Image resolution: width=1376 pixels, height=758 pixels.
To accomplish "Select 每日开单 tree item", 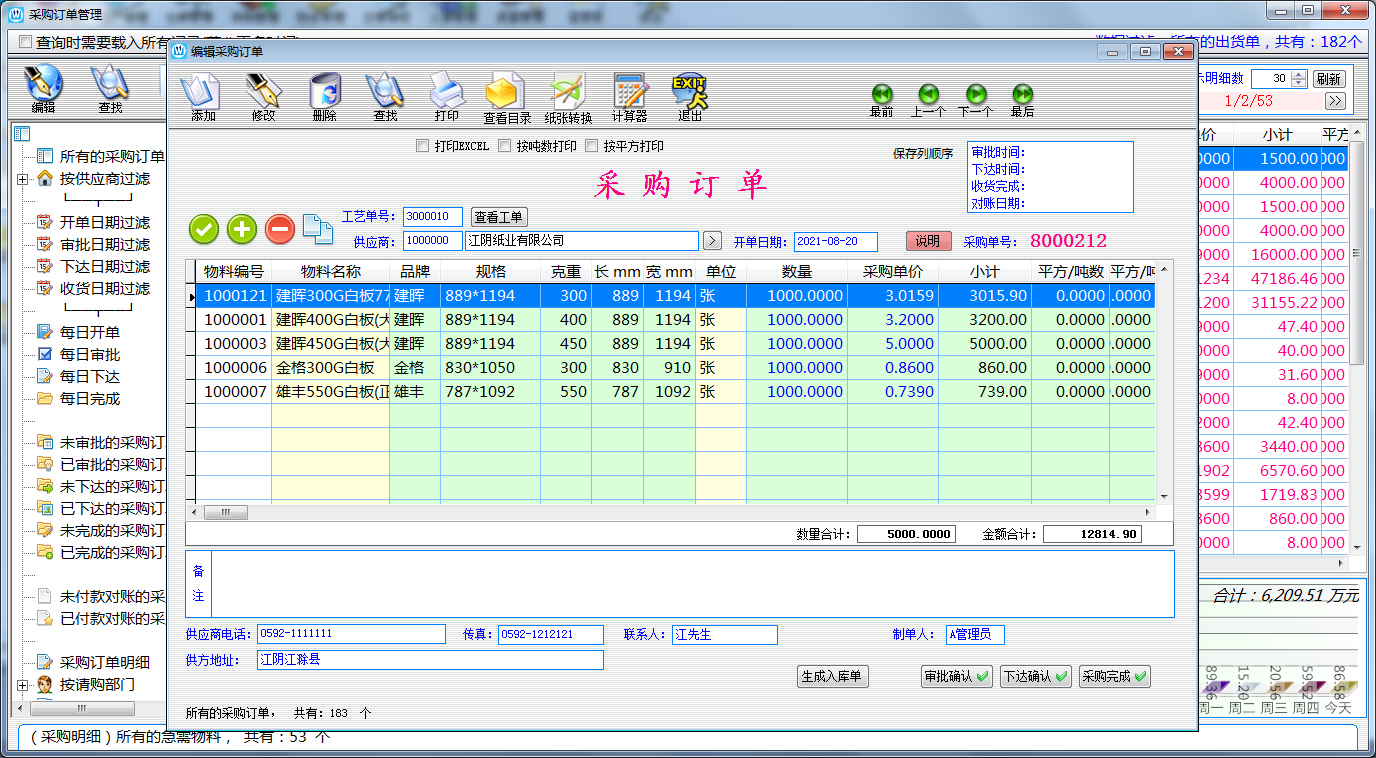I will pyautogui.click(x=89, y=332).
